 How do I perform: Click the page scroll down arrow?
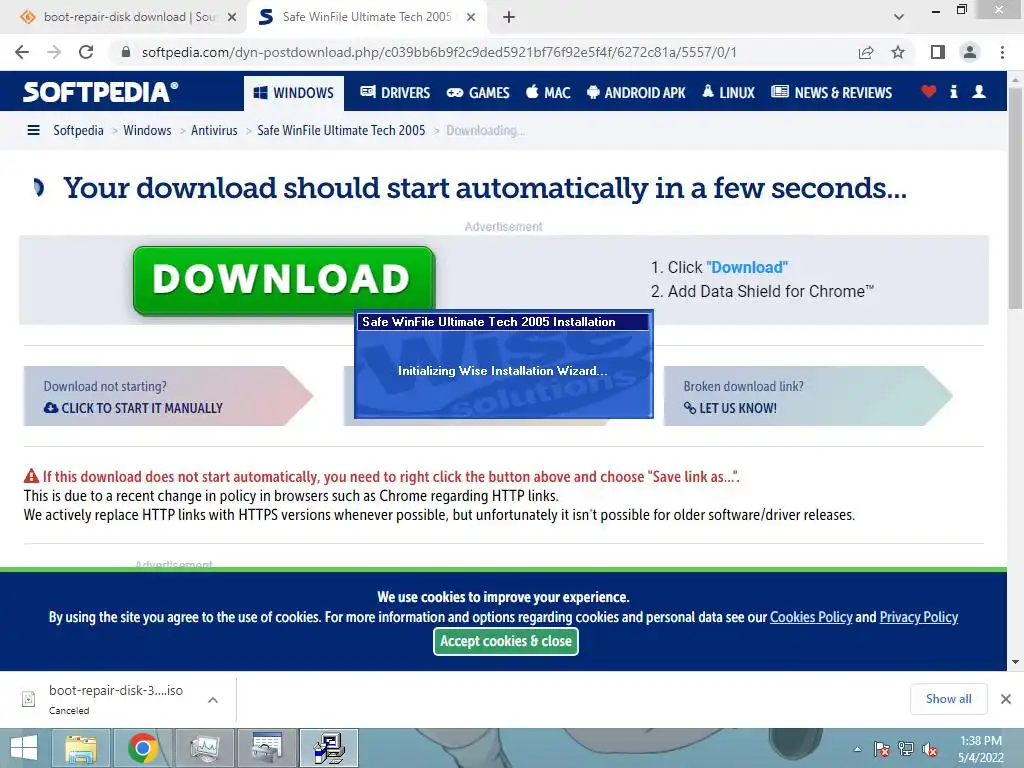(1016, 662)
